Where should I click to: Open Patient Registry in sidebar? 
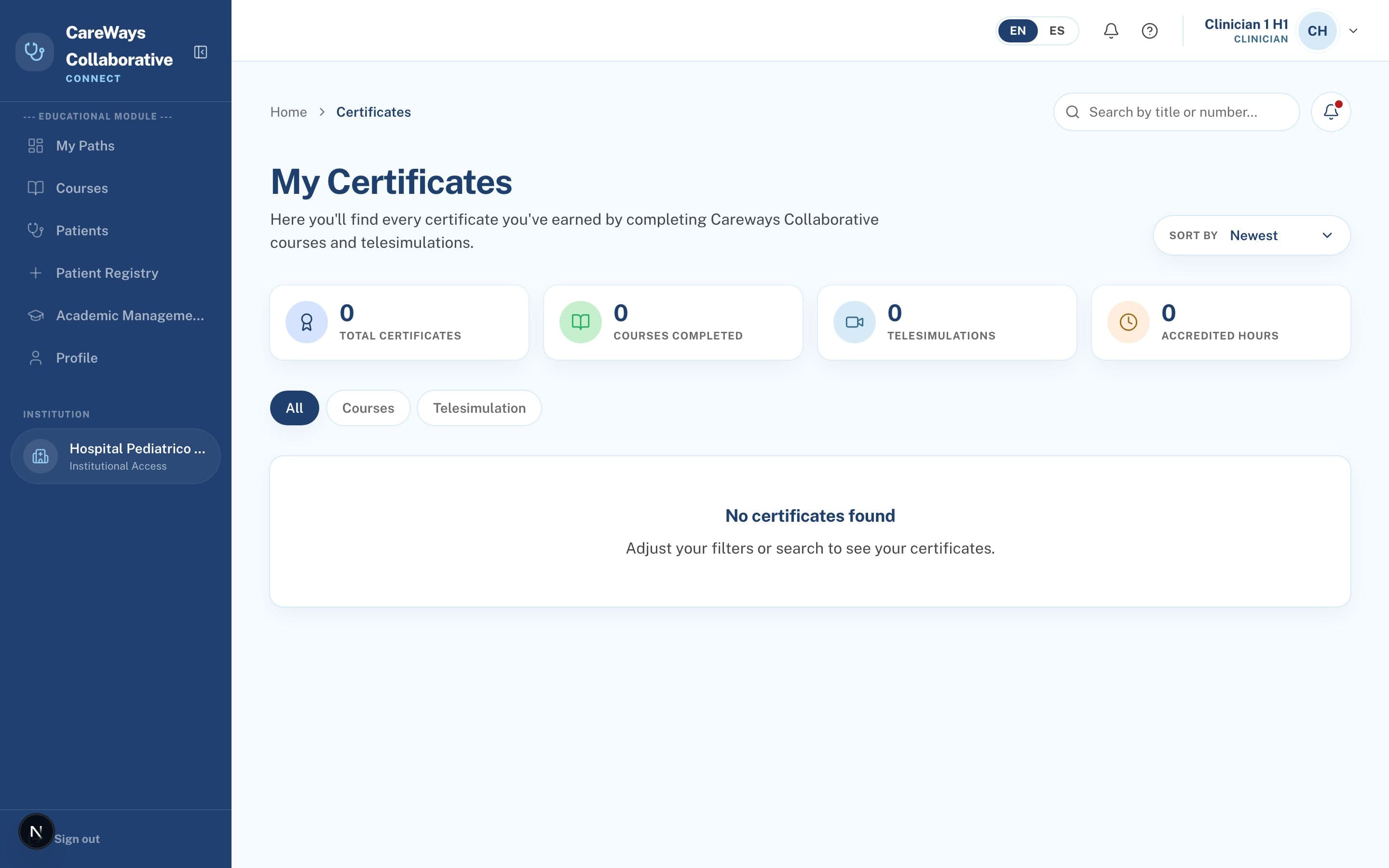[x=115, y=273]
